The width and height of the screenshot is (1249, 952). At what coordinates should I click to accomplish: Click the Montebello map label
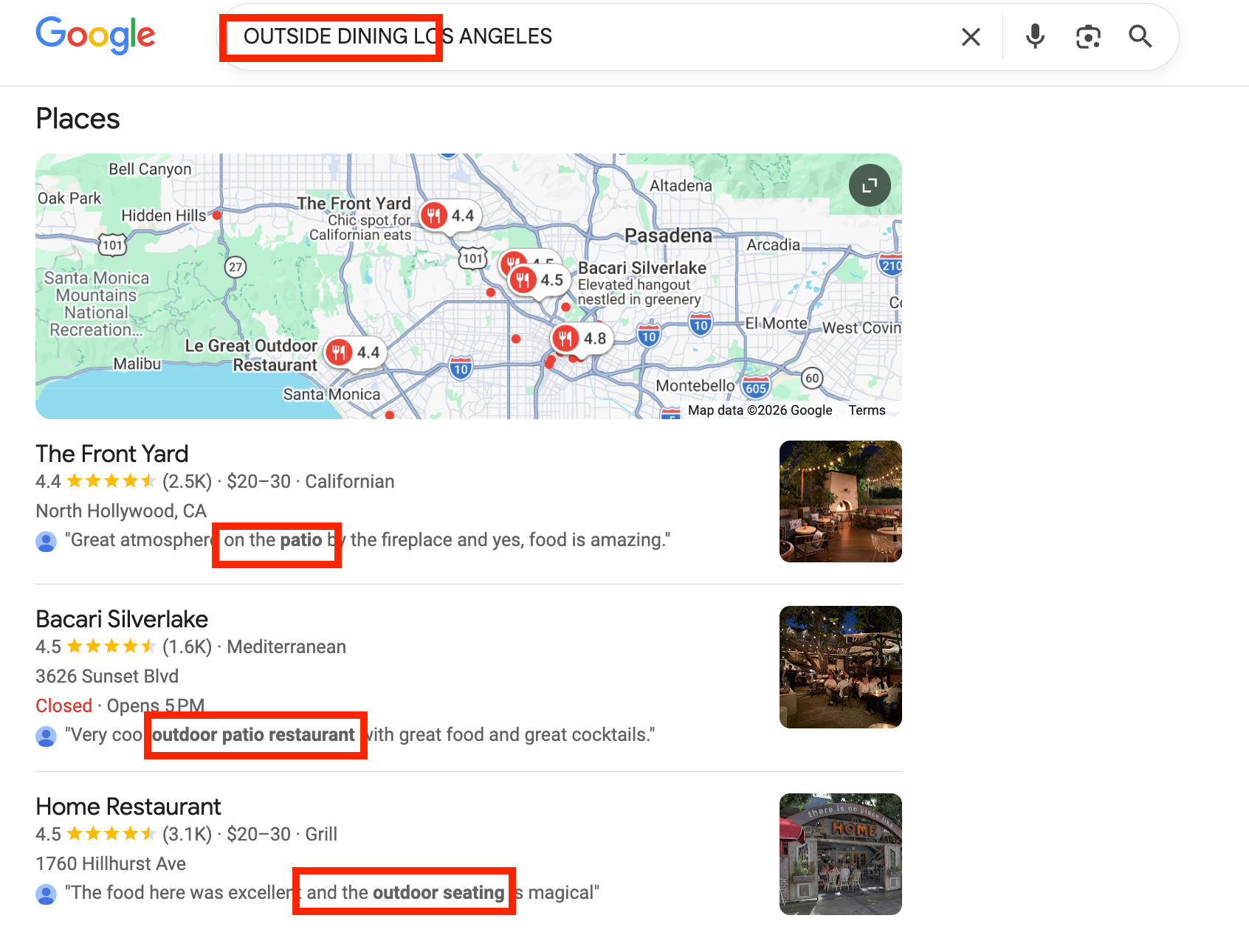[695, 386]
